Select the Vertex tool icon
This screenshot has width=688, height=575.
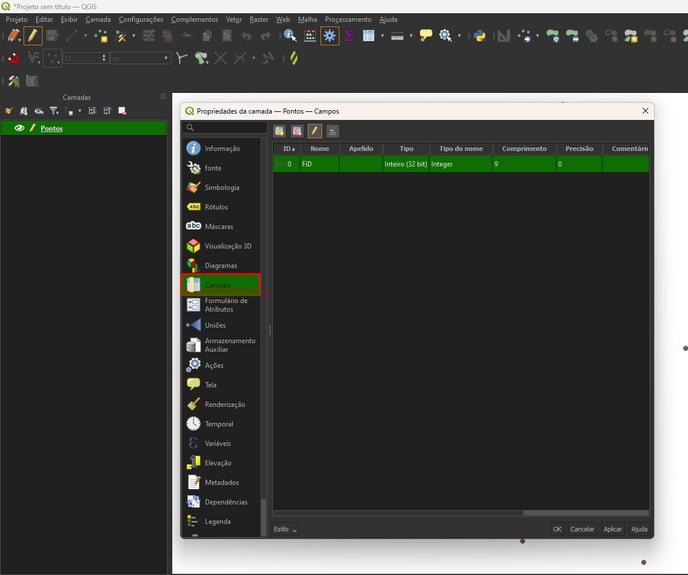122,36
